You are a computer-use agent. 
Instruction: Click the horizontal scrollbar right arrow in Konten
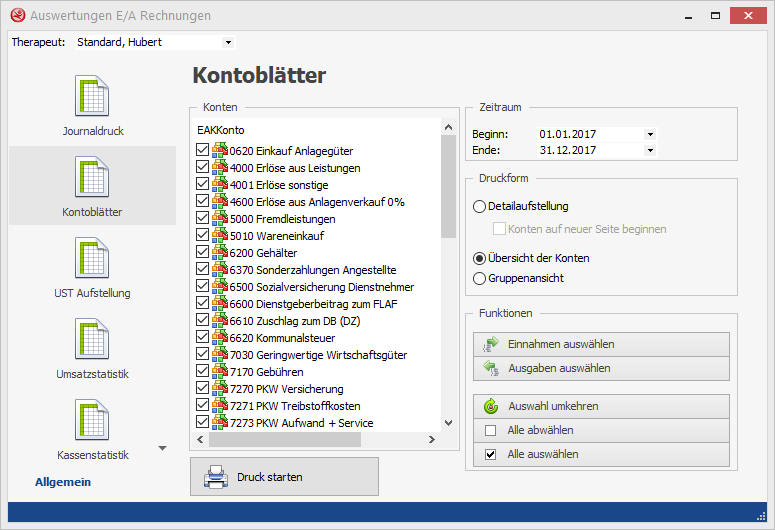click(432, 440)
